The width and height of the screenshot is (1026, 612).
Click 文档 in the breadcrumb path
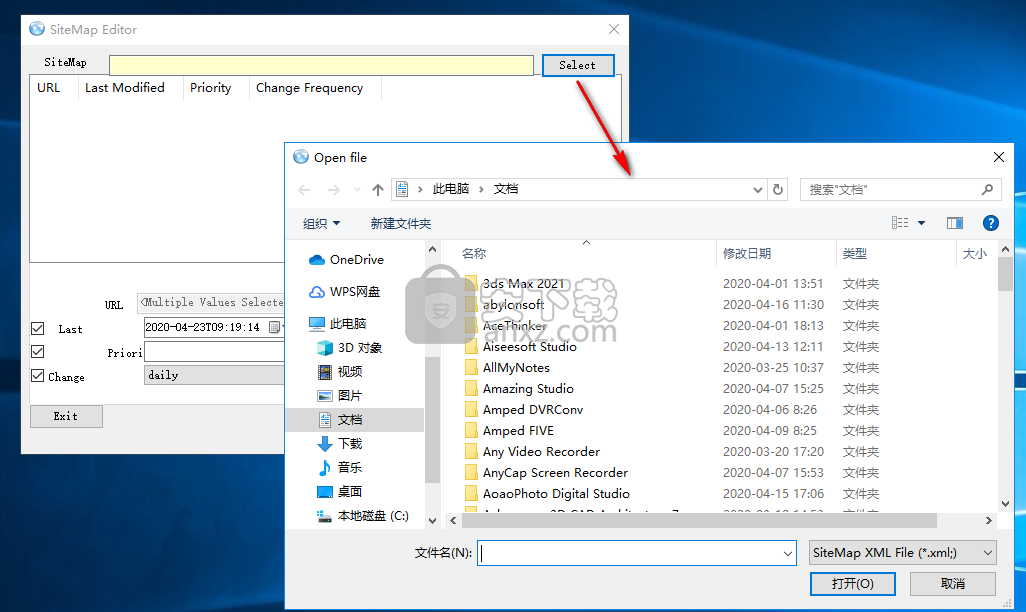coord(506,189)
